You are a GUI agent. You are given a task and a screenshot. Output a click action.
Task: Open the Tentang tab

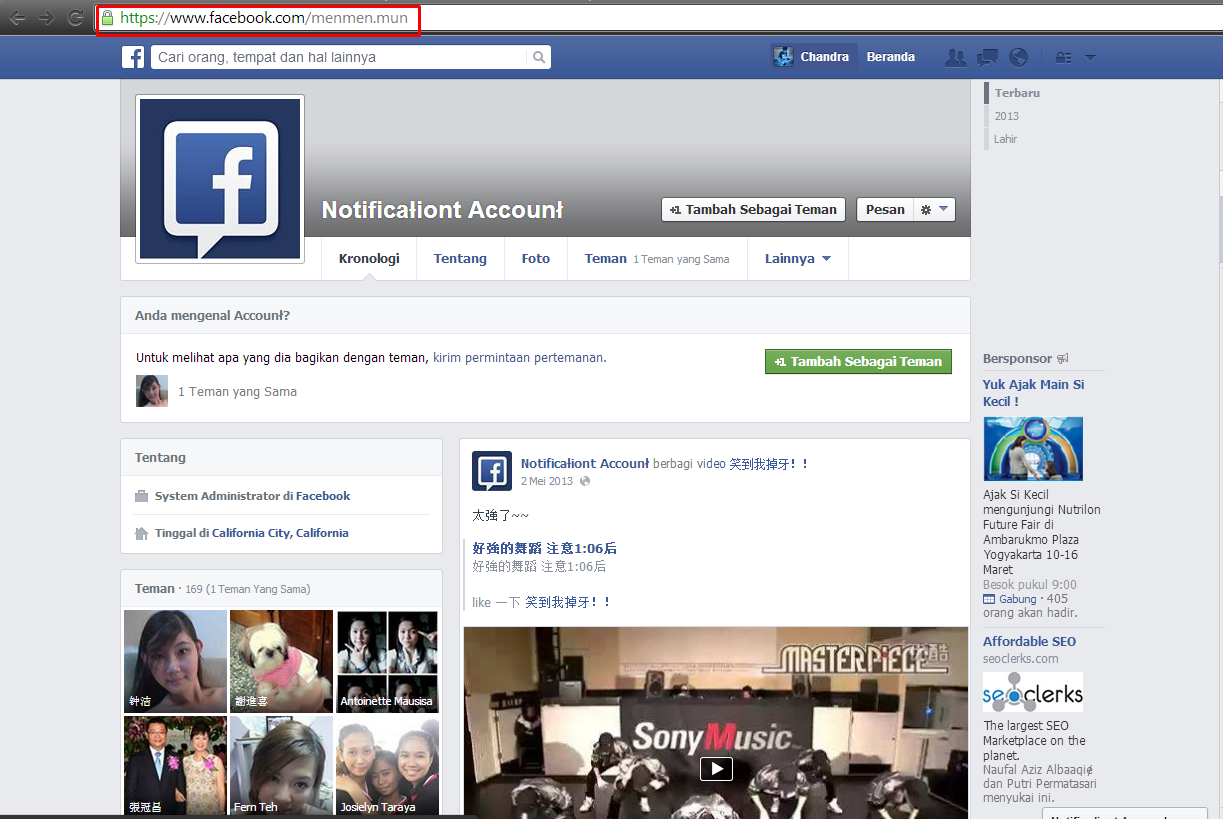(x=460, y=259)
